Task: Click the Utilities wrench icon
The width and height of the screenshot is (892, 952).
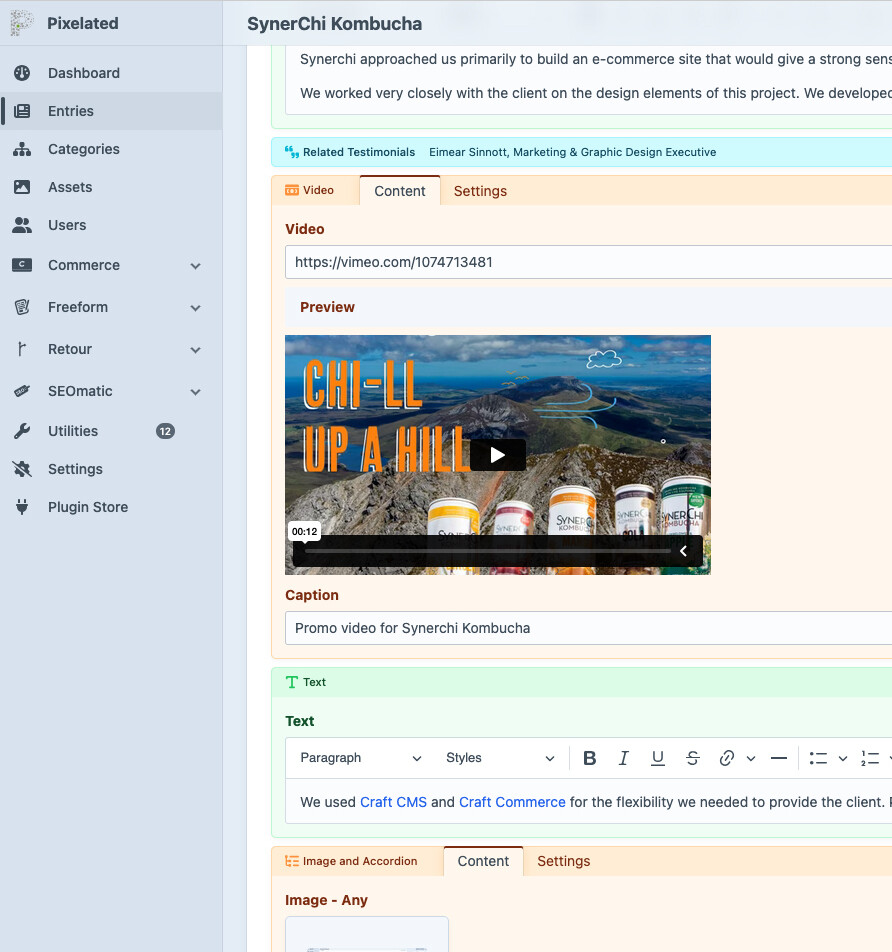Action: pos(22,431)
